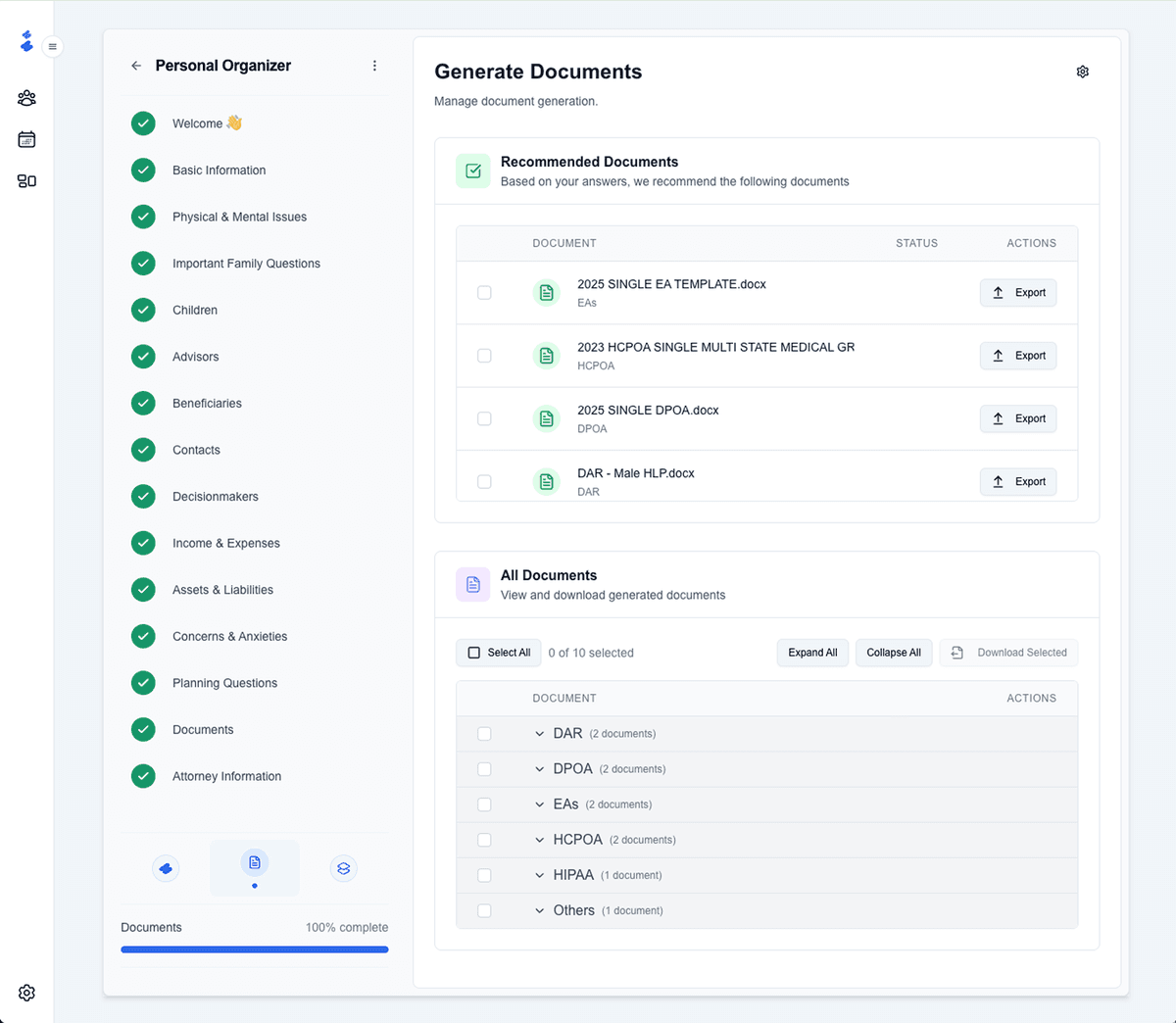This screenshot has height=1023, width=1176.
Task: Open the Beneficiaries section
Action: pyautogui.click(x=207, y=403)
